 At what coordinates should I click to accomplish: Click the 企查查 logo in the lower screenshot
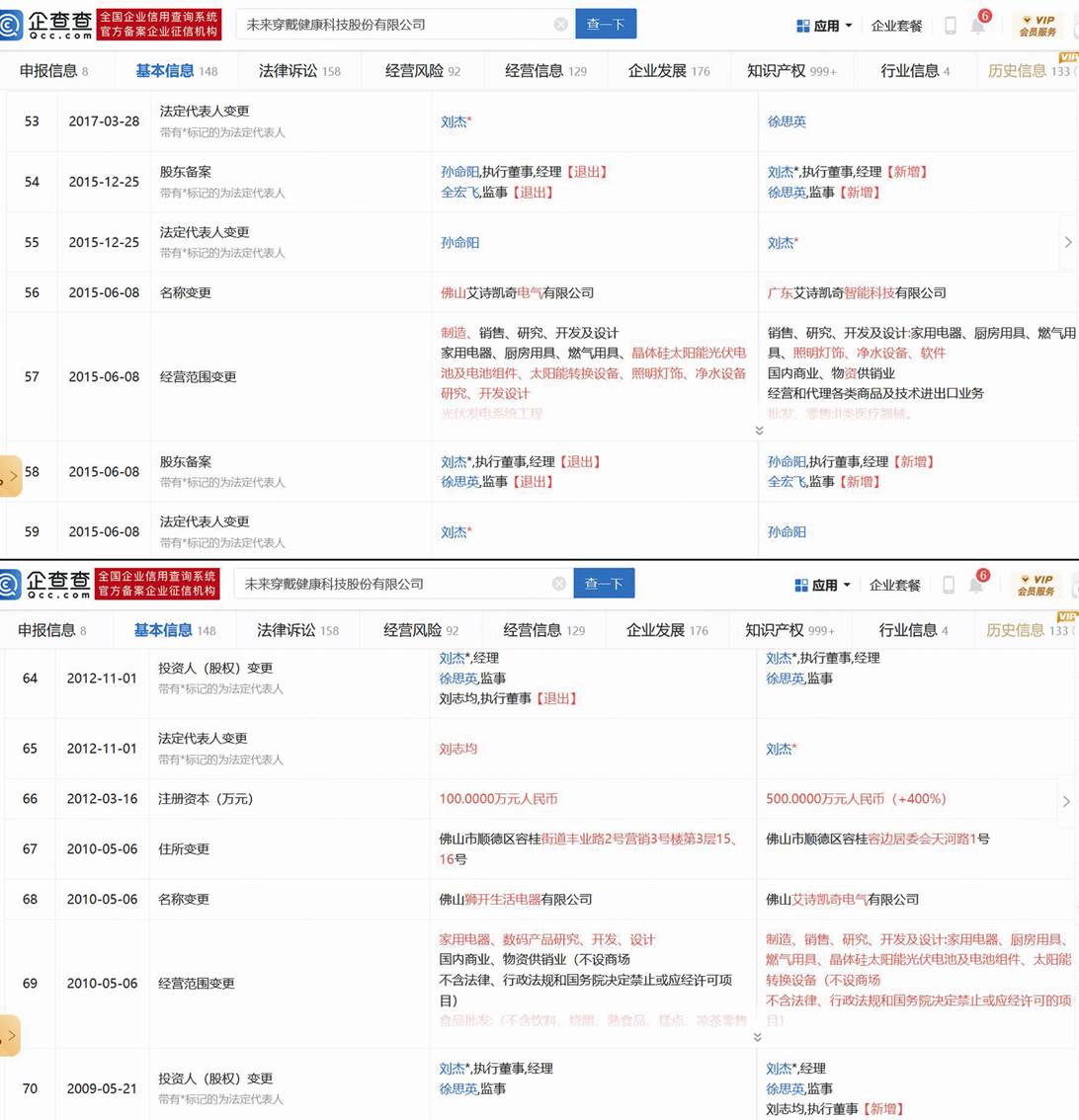(45, 584)
